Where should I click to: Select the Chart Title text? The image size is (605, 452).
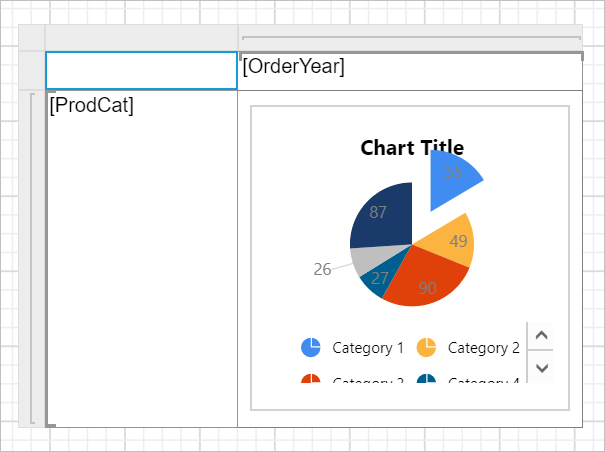[x=412, y=148]
